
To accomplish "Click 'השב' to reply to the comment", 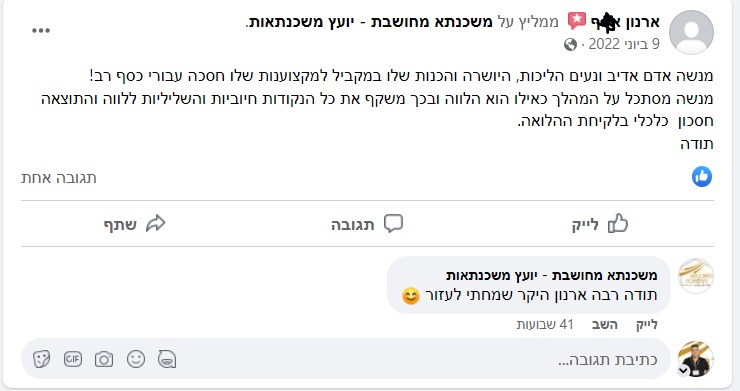I will pos(605,325).
